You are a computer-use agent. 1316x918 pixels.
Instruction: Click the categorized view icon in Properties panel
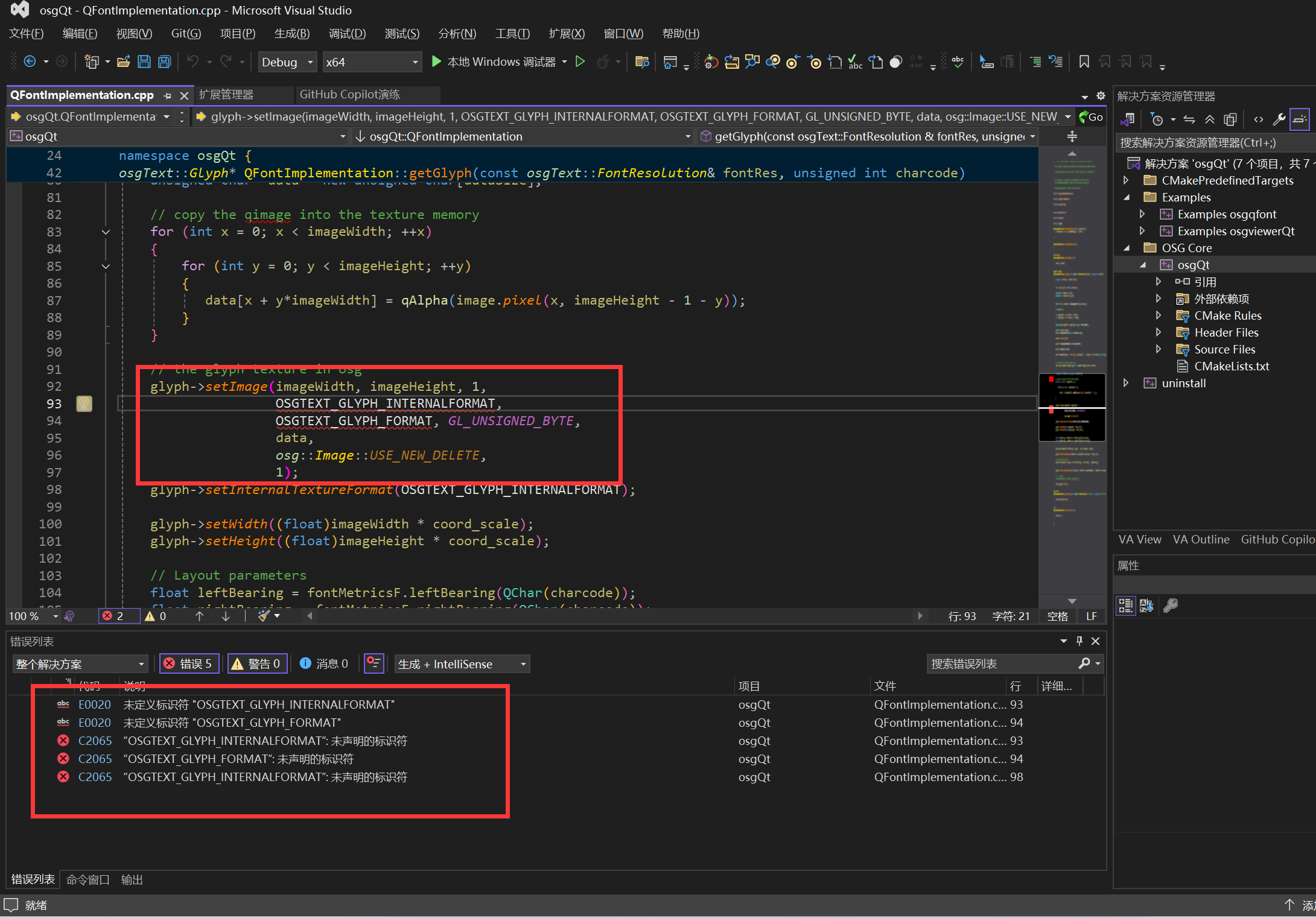coord(1125,605)
